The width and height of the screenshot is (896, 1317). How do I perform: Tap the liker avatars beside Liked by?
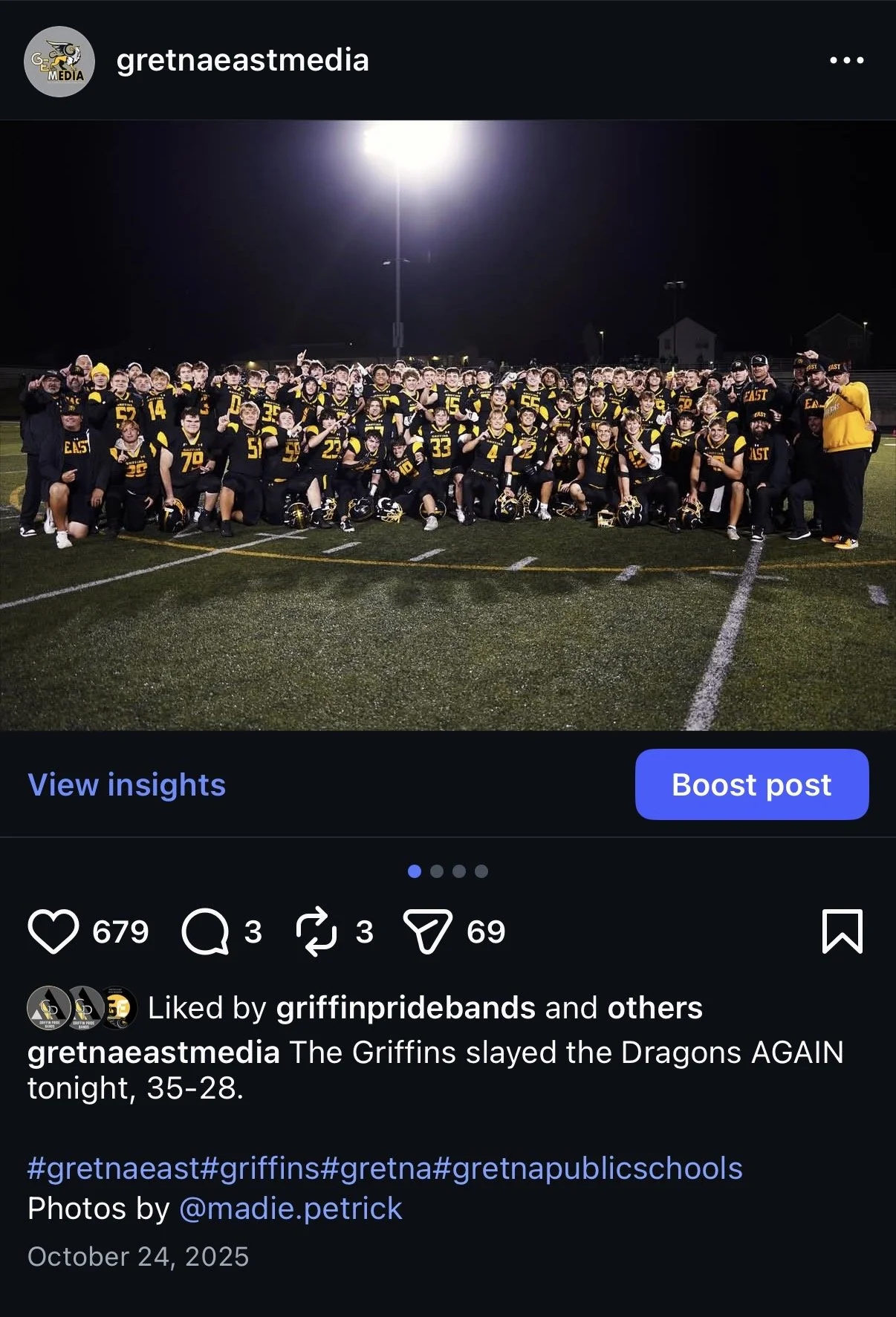tap(82, 1008)
